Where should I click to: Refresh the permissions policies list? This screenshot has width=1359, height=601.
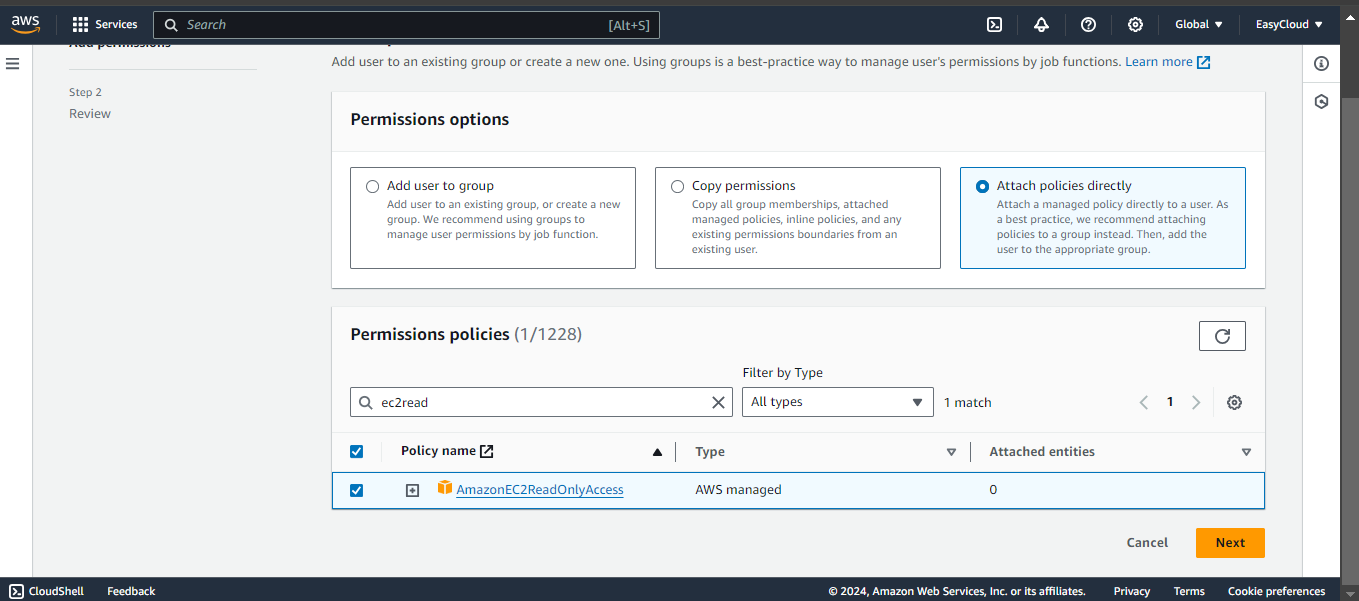pyautogui.click(x=1222, y=336)
